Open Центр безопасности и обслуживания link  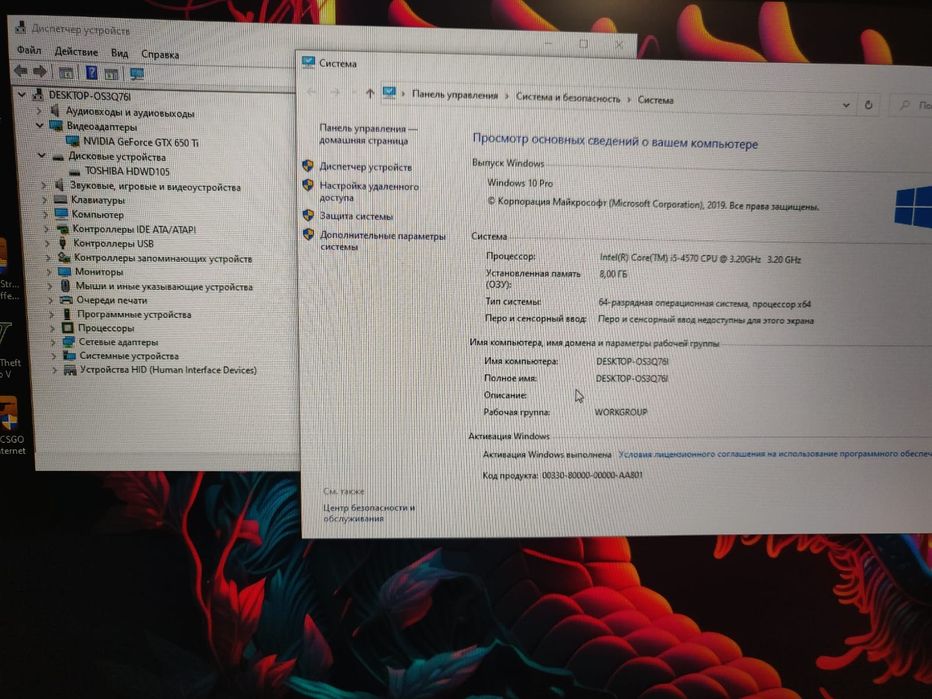369,513
